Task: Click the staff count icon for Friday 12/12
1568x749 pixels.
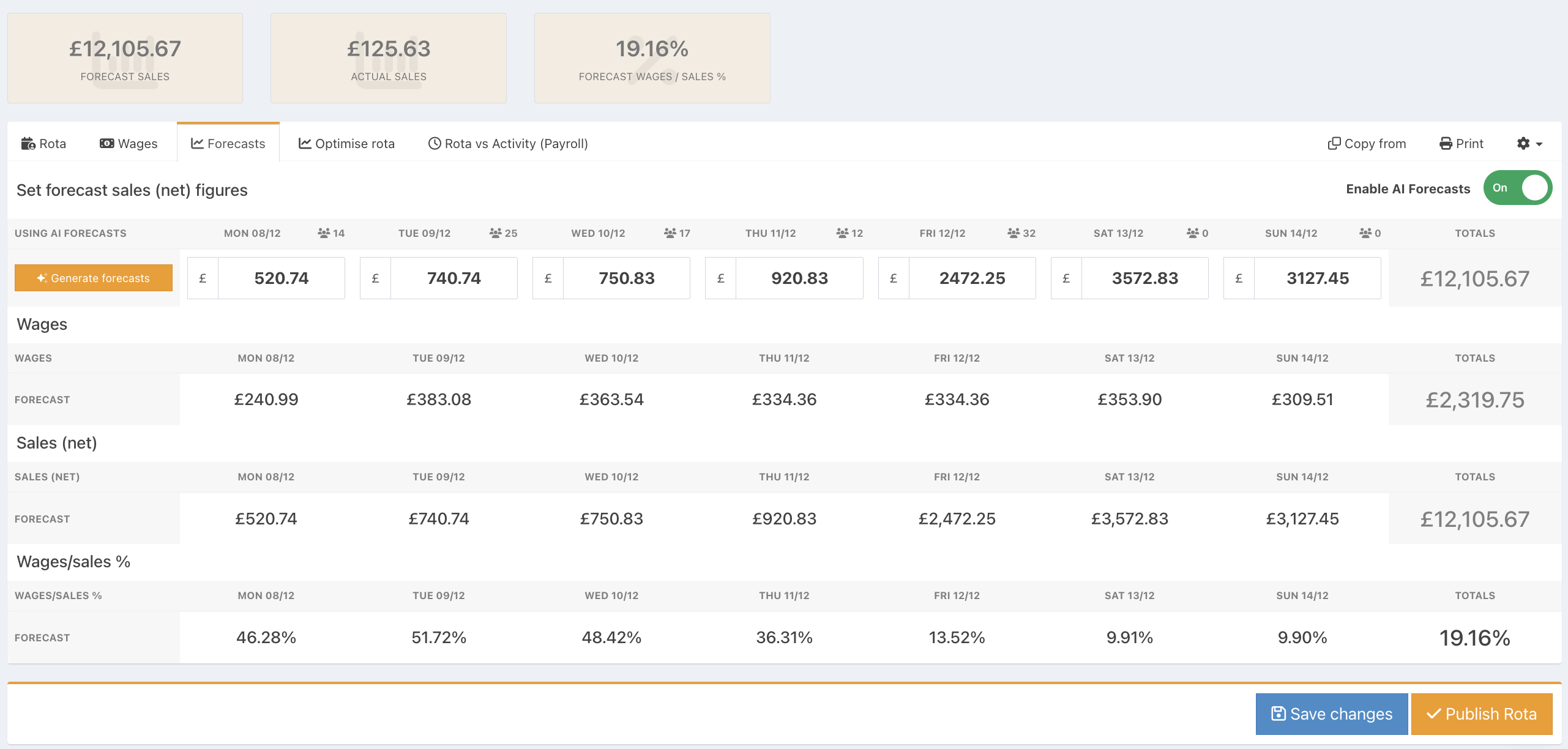Action: point(1014,233)
